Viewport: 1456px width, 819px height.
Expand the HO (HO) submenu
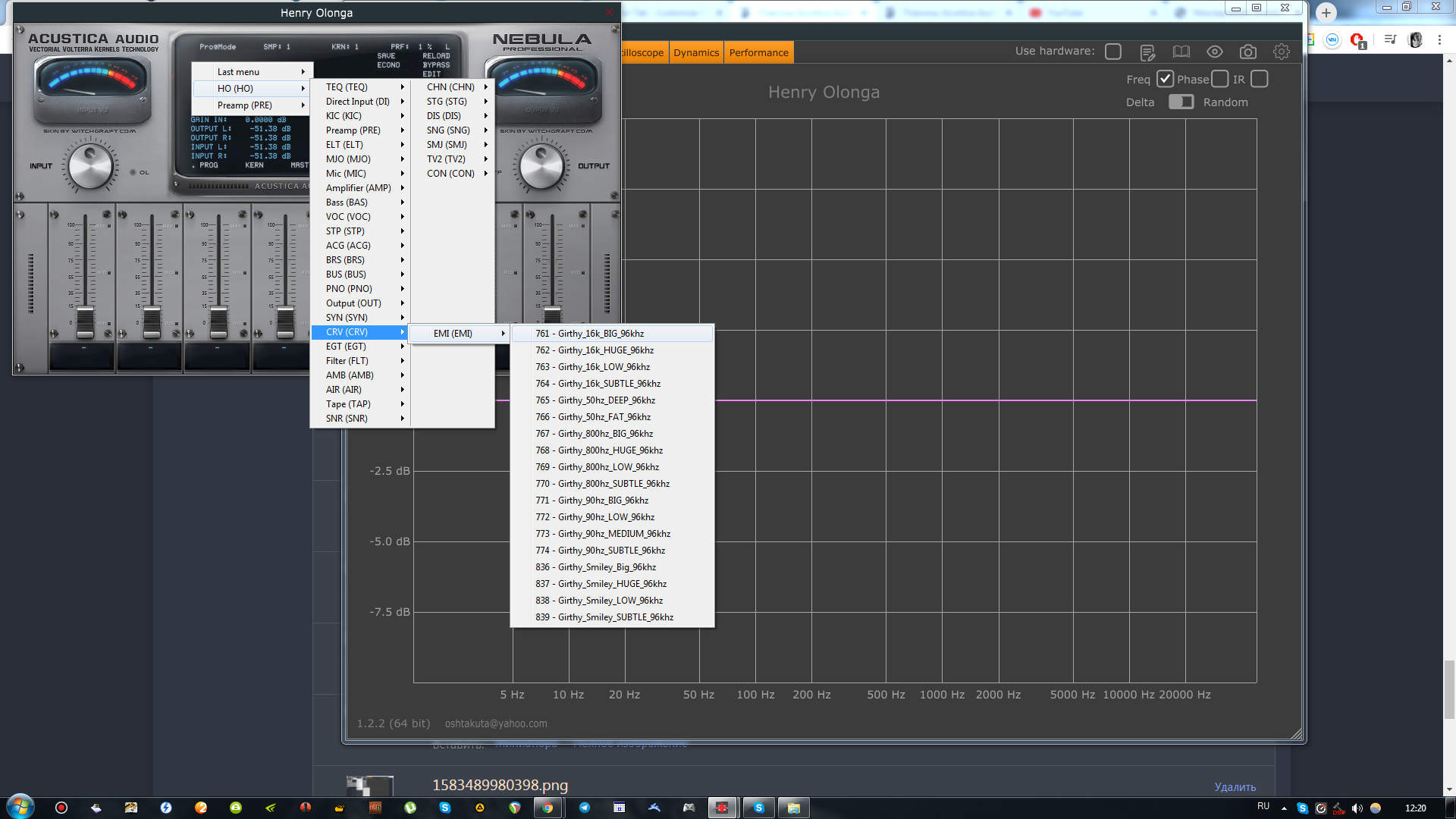[x=252, y=89]
